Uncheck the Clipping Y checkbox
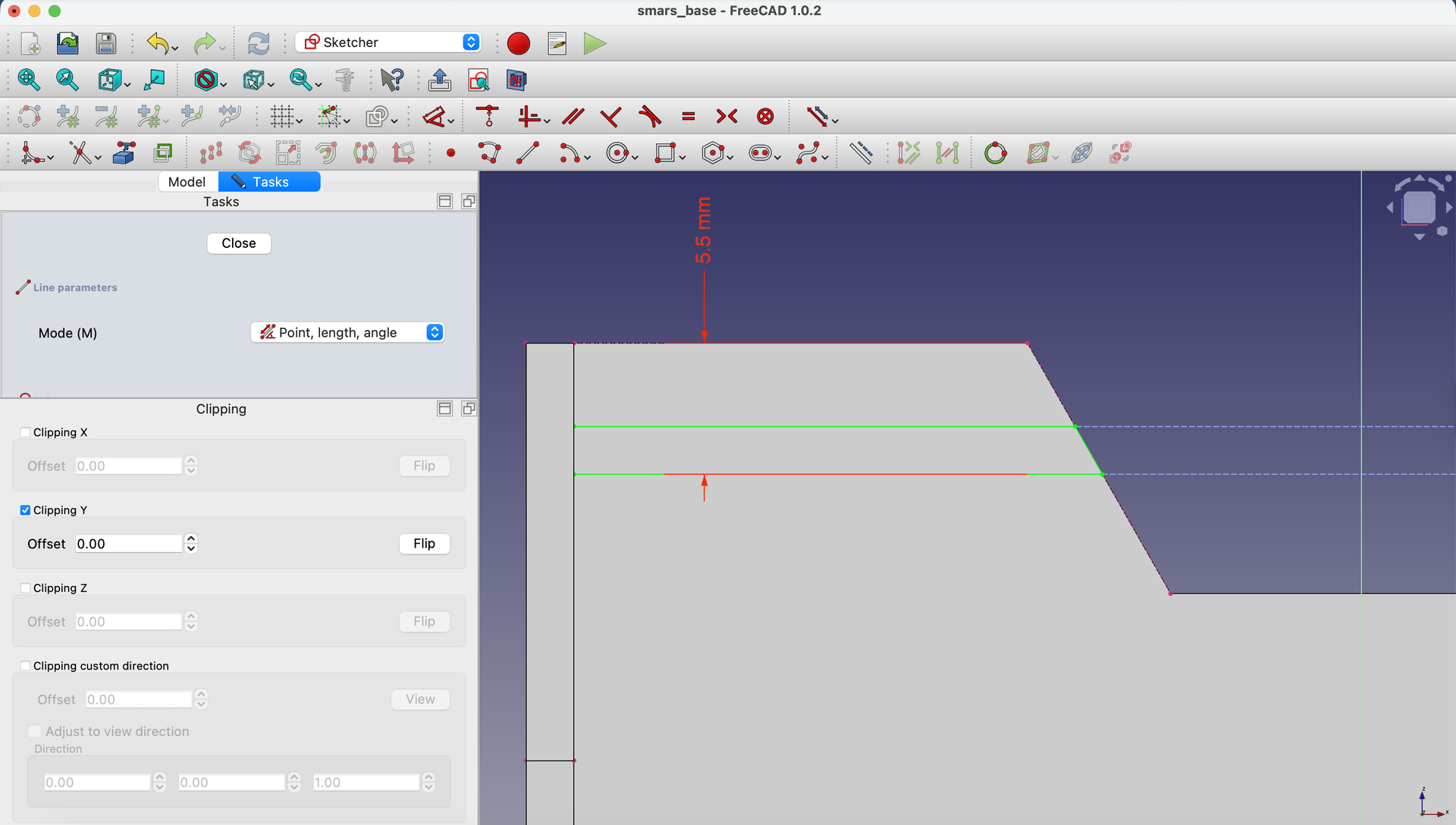1456x825 pixels. click(25, 510)
